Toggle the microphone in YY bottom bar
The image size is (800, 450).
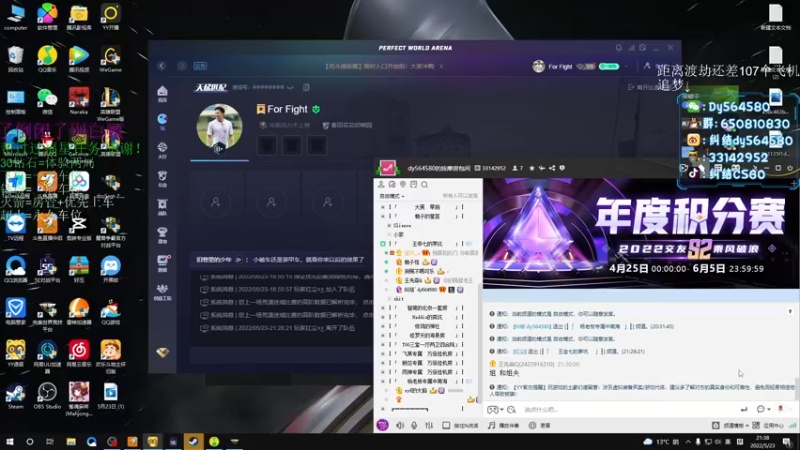coord(414,425)
